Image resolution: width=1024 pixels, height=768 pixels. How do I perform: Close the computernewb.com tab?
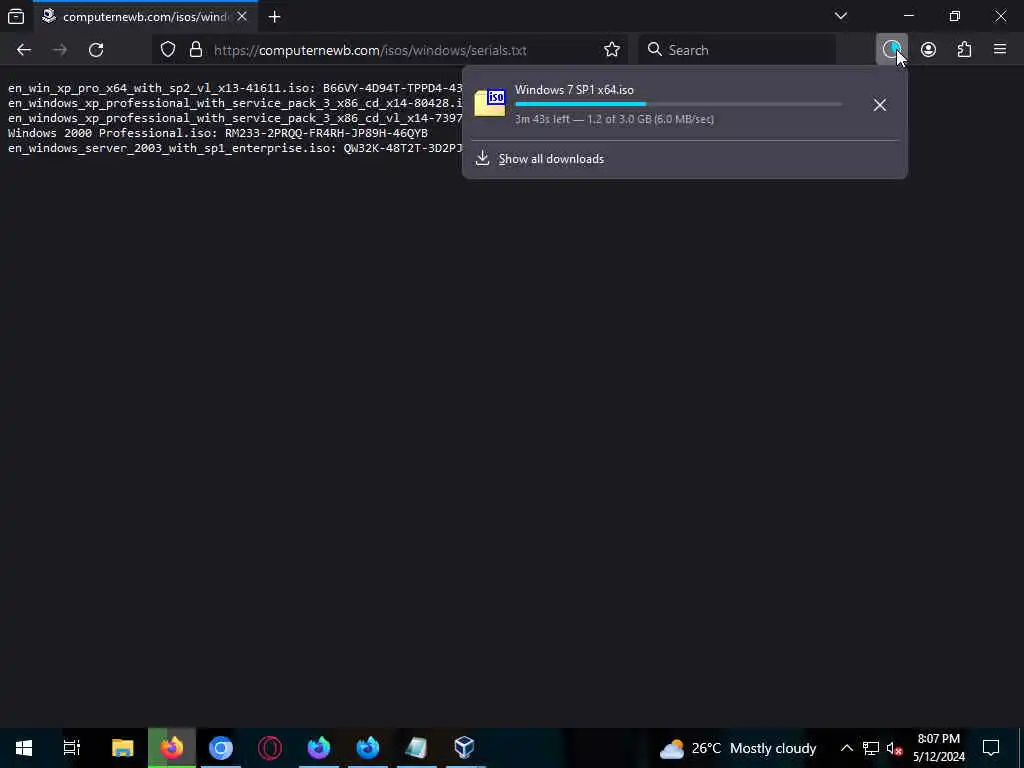pos(242,16)
